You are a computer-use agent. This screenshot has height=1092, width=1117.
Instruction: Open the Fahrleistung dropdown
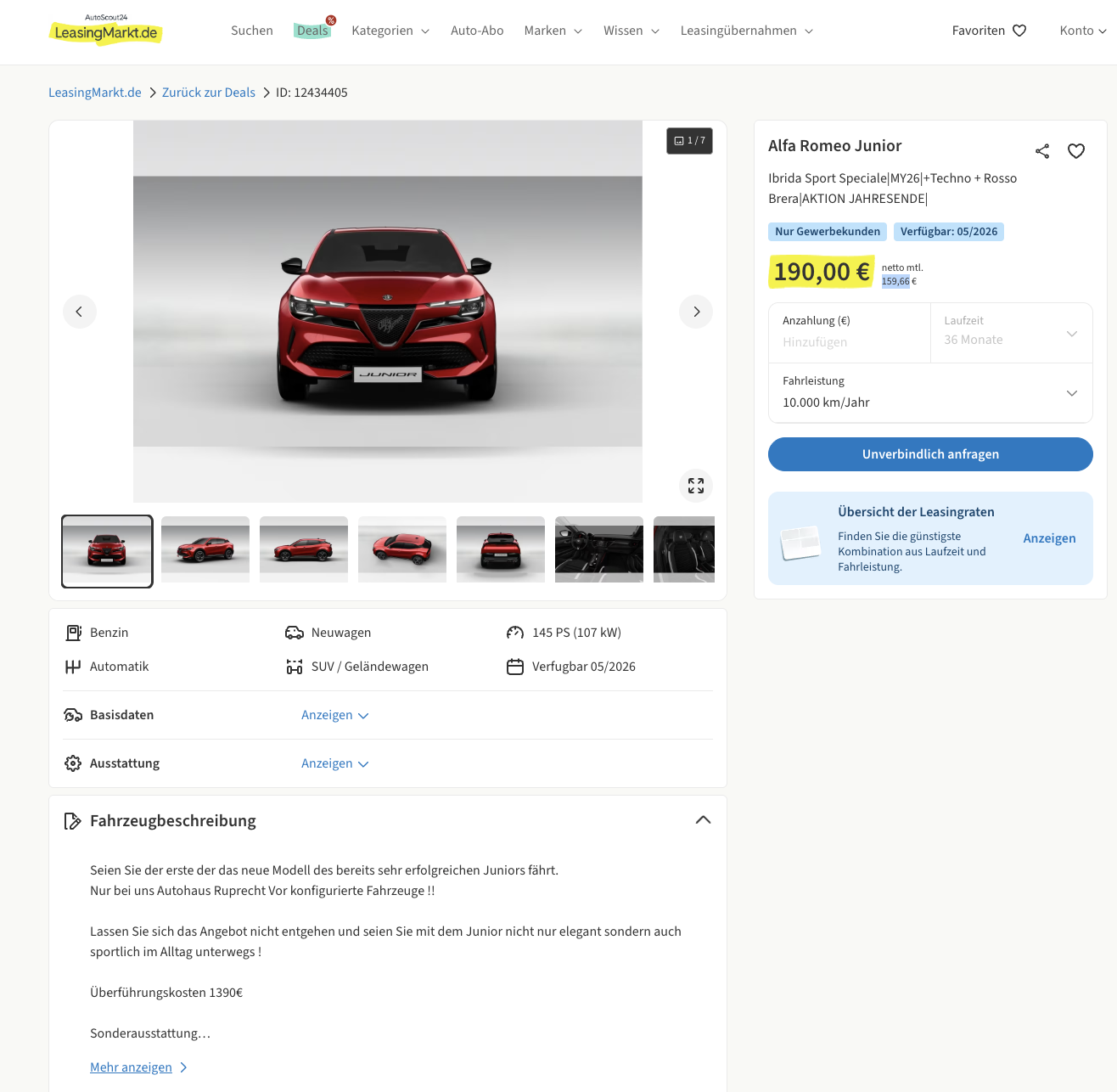point(930,392)
